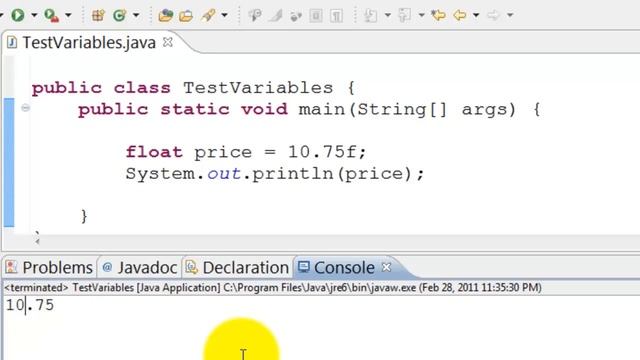Click the greyed Forward arrow icon
Screen dimensions: 640x360
pyautogui.click(x=493, y=16)
